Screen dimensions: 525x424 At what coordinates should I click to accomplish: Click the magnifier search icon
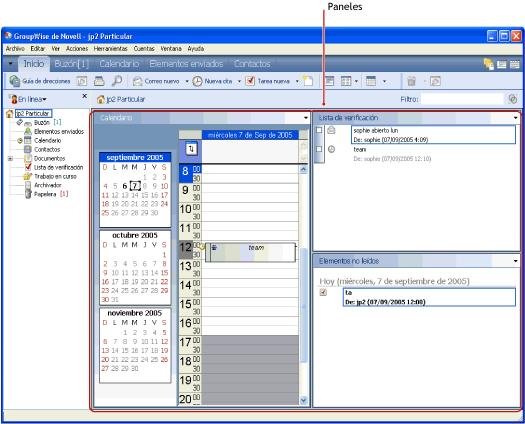pos(117,81)
